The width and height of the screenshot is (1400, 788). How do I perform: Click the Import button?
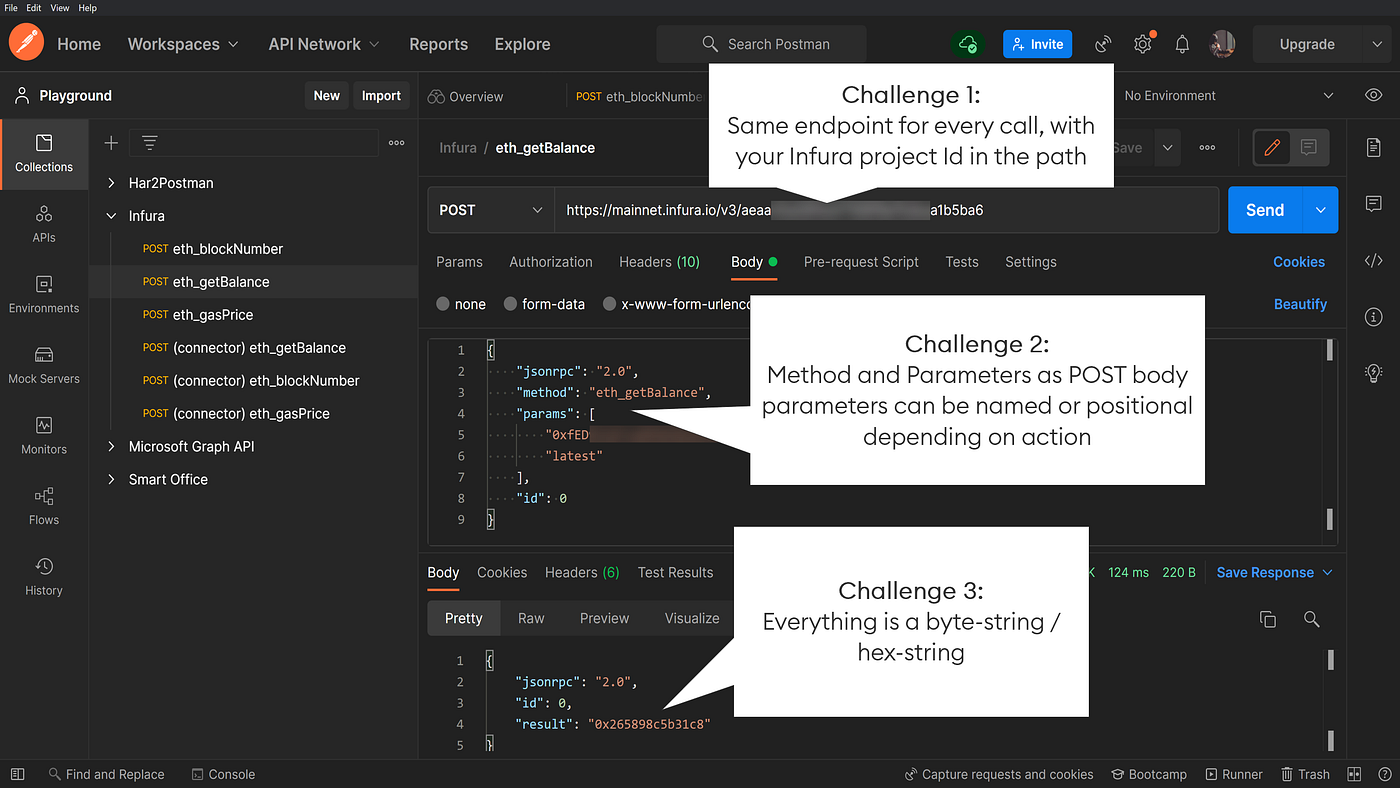381,96
